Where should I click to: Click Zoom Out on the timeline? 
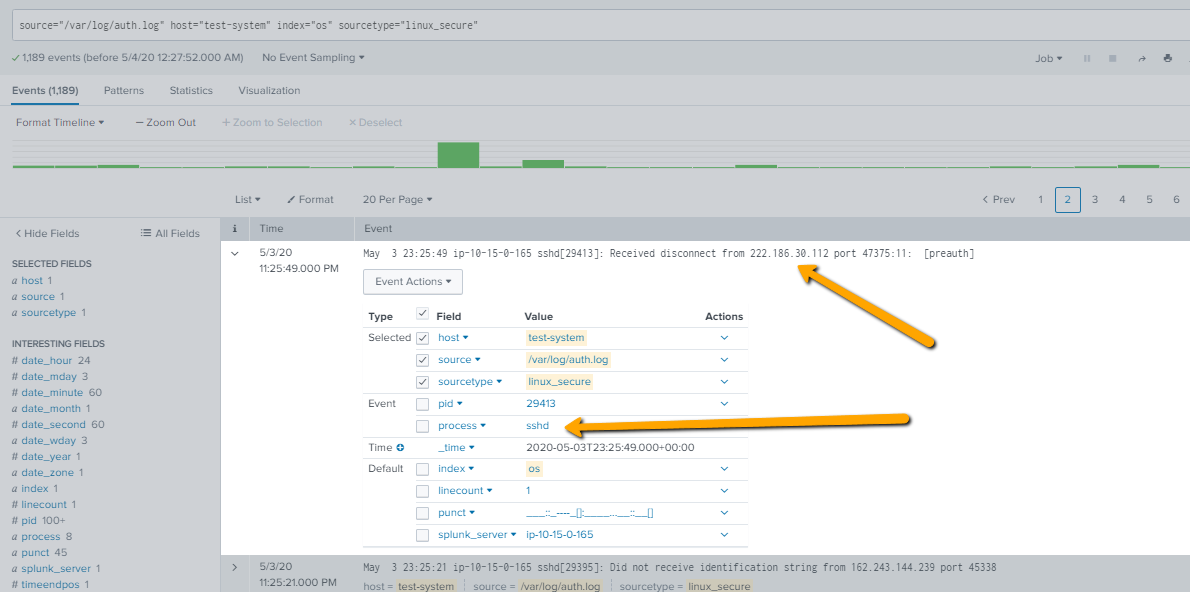(165, 121)
